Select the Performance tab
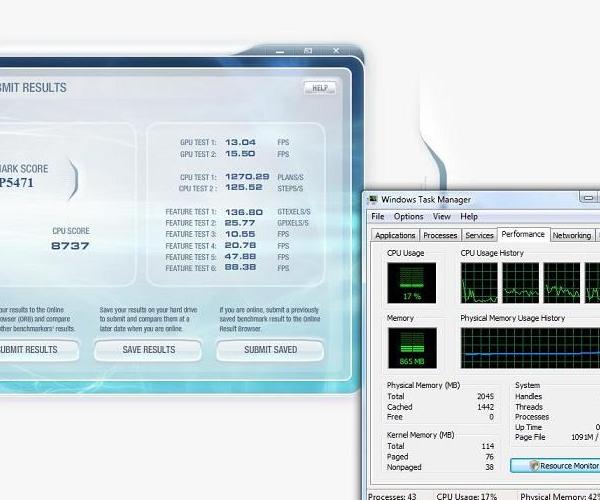This screenshot has width=600, height=500. click(523, 234)
